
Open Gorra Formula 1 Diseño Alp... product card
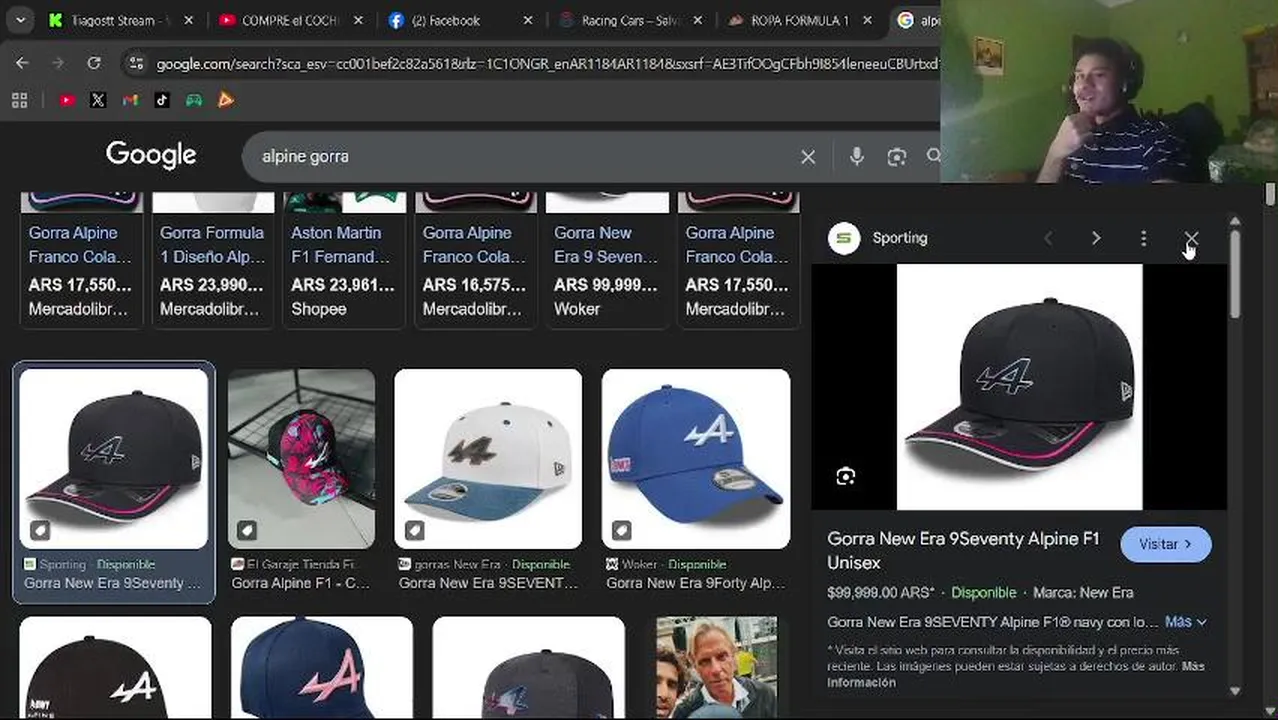click(x=212, y=259)
